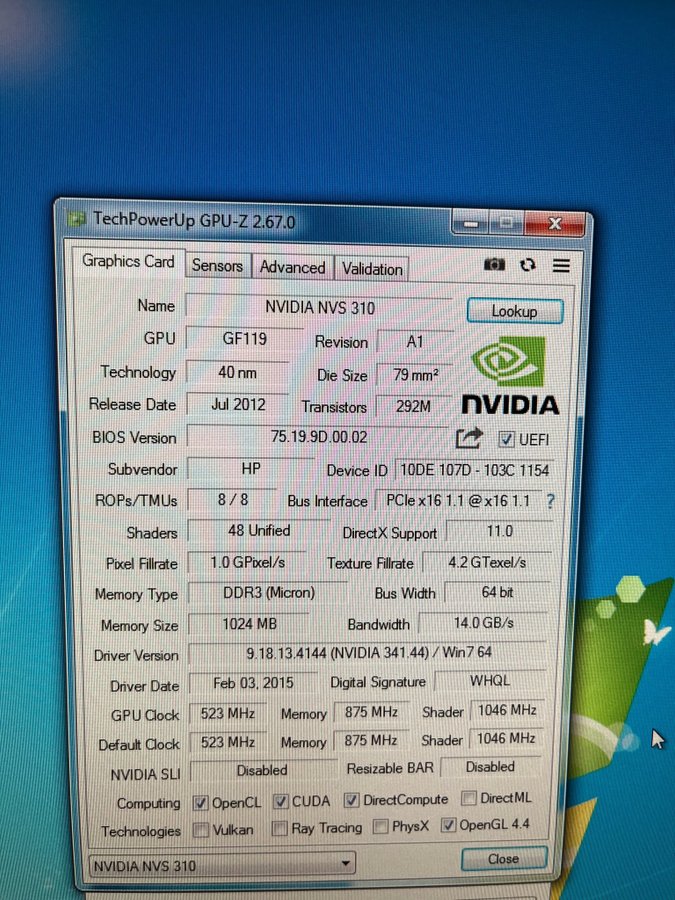
Task: Toggle the OpenGL 4.4 checkbox
Action: [448, 825]
